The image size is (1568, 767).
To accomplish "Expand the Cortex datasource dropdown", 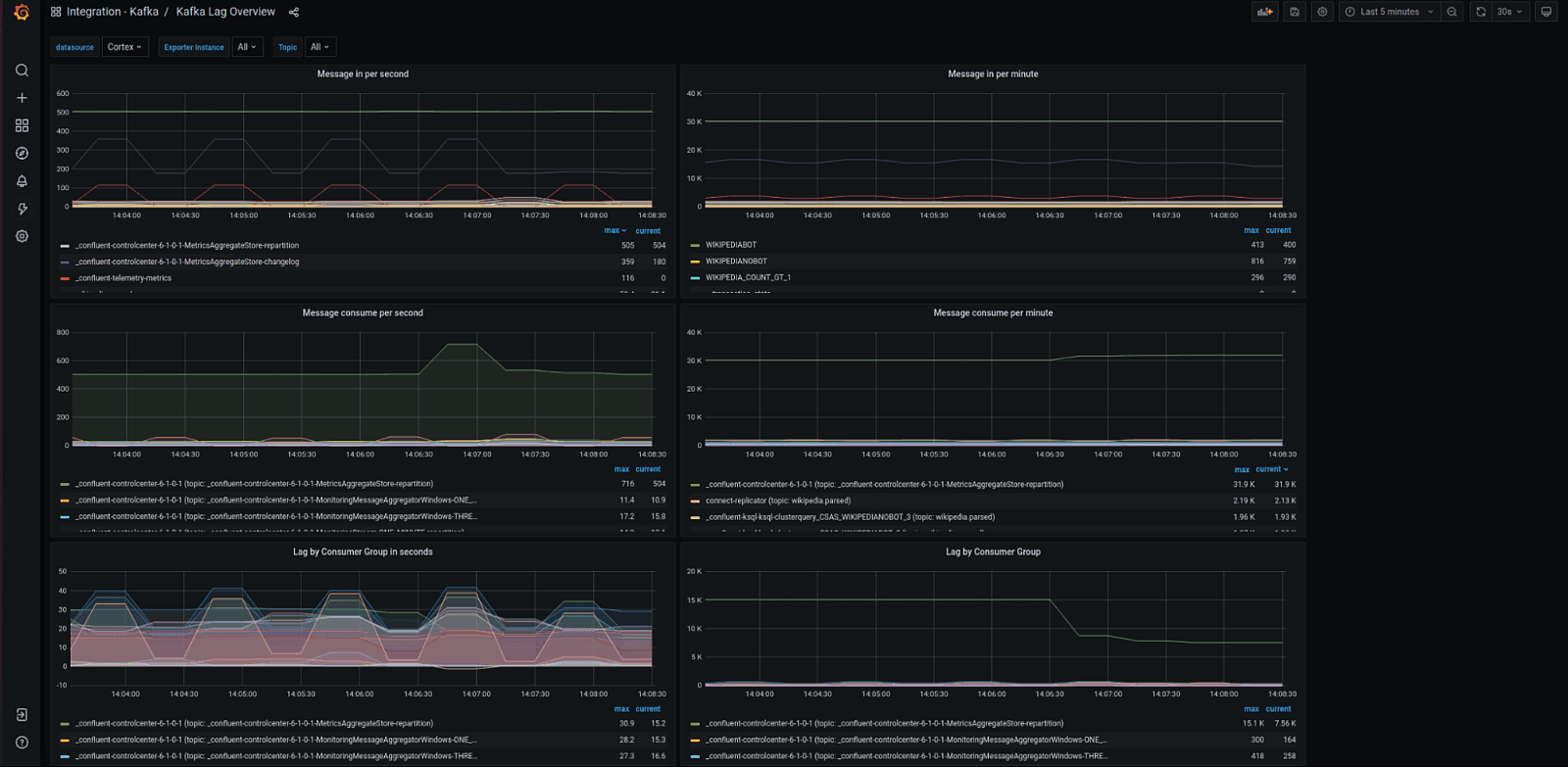I will [x=125, y=47].
